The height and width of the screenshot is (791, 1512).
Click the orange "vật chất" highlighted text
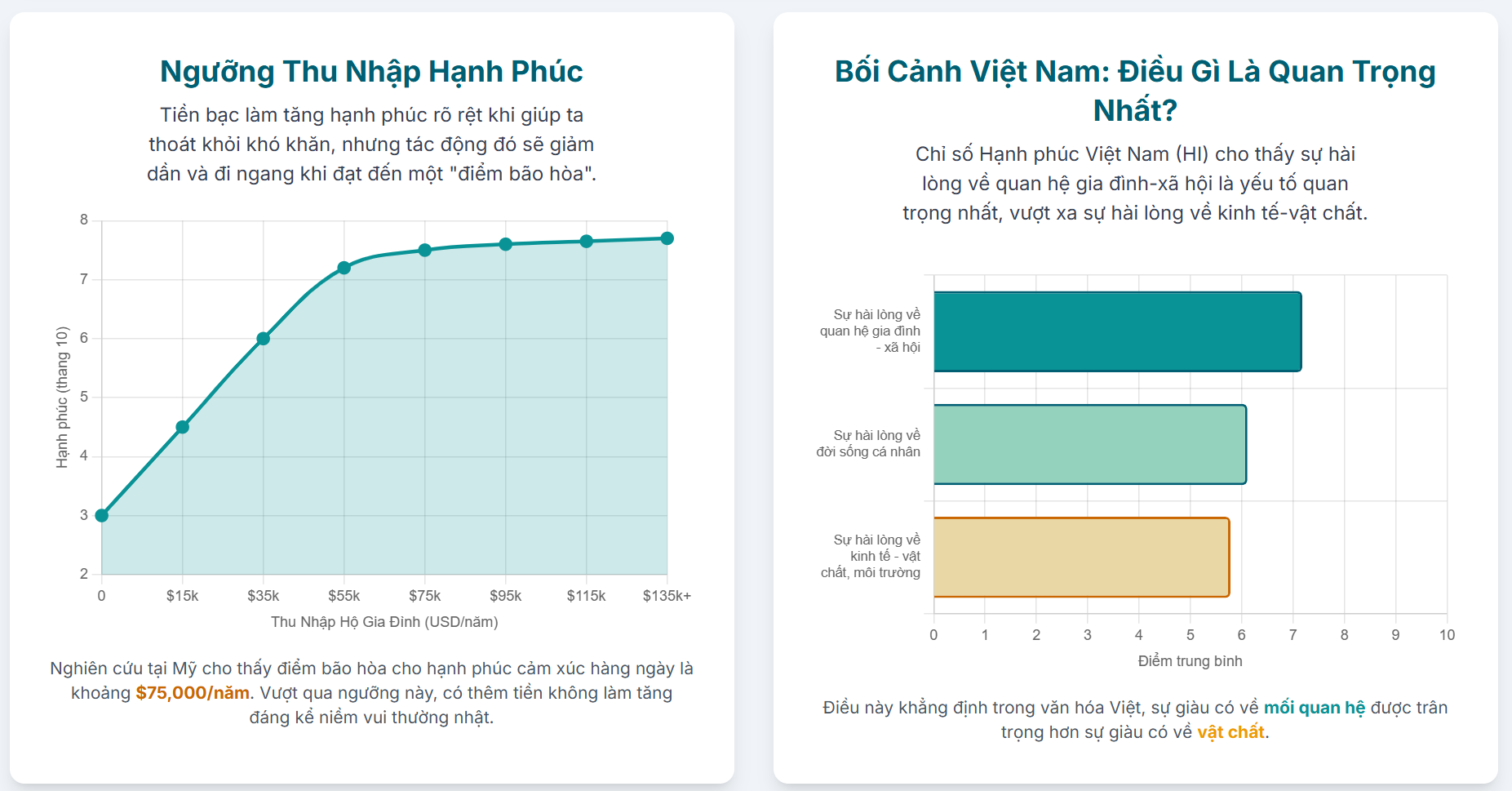tap(1230, 732)
